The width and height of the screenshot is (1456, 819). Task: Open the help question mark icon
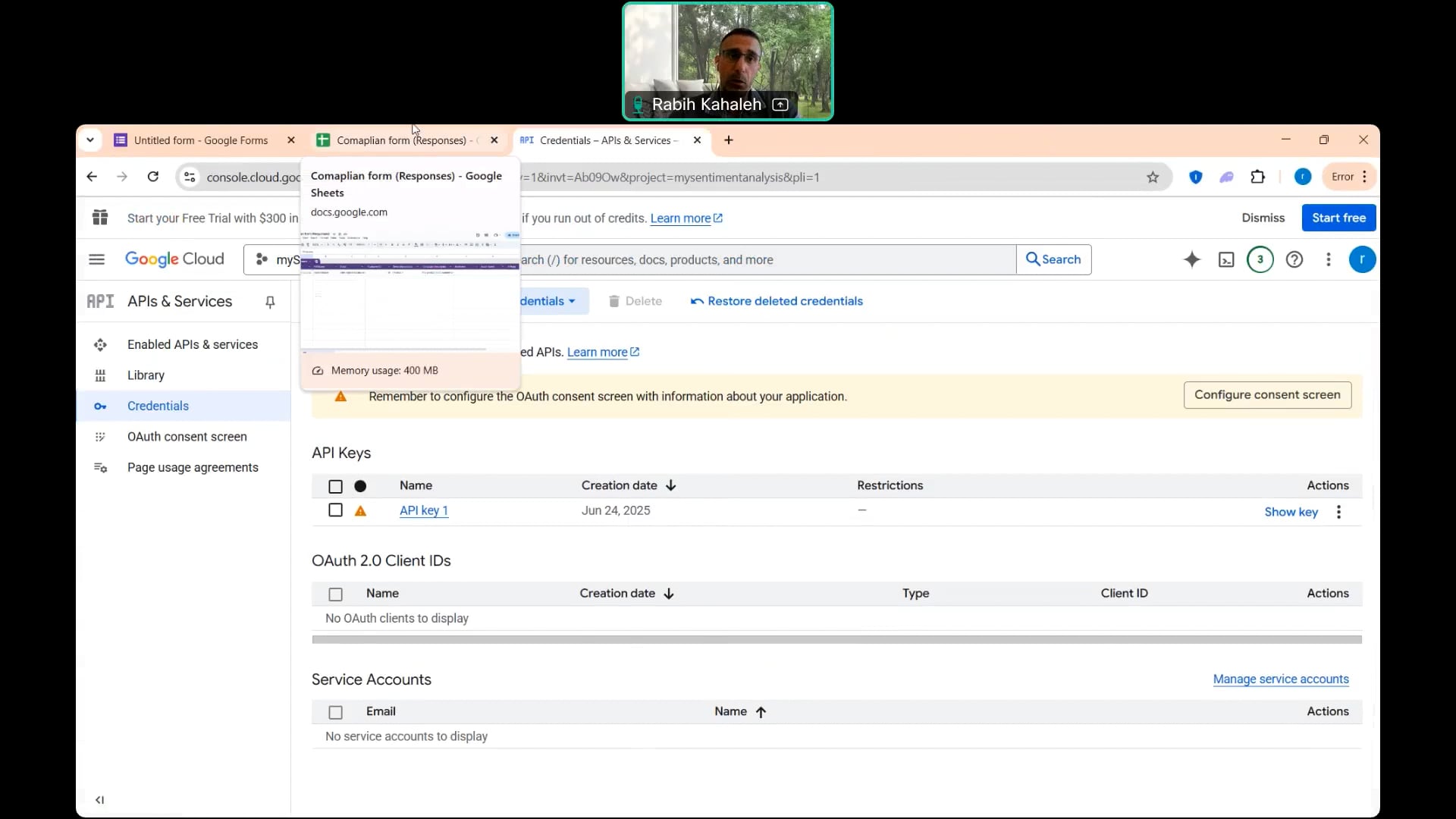tap(1294, 259)
